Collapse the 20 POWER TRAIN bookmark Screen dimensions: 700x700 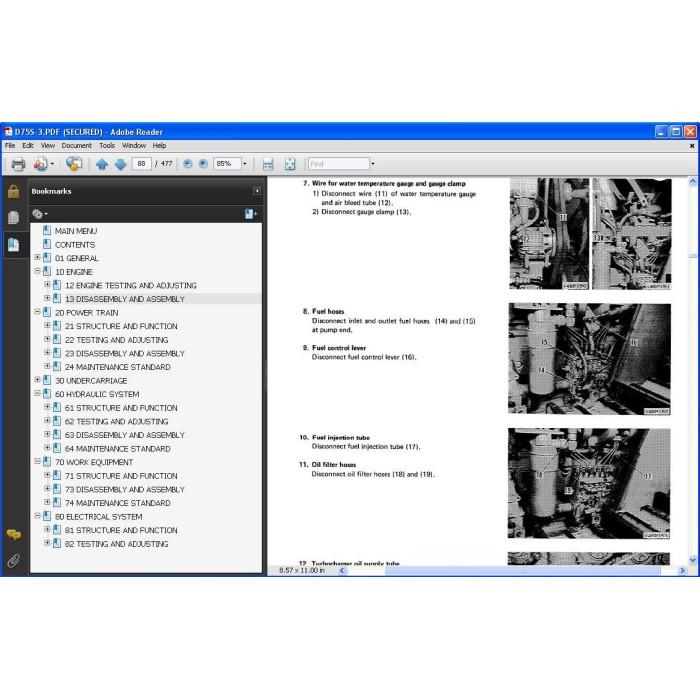(38, 312)
